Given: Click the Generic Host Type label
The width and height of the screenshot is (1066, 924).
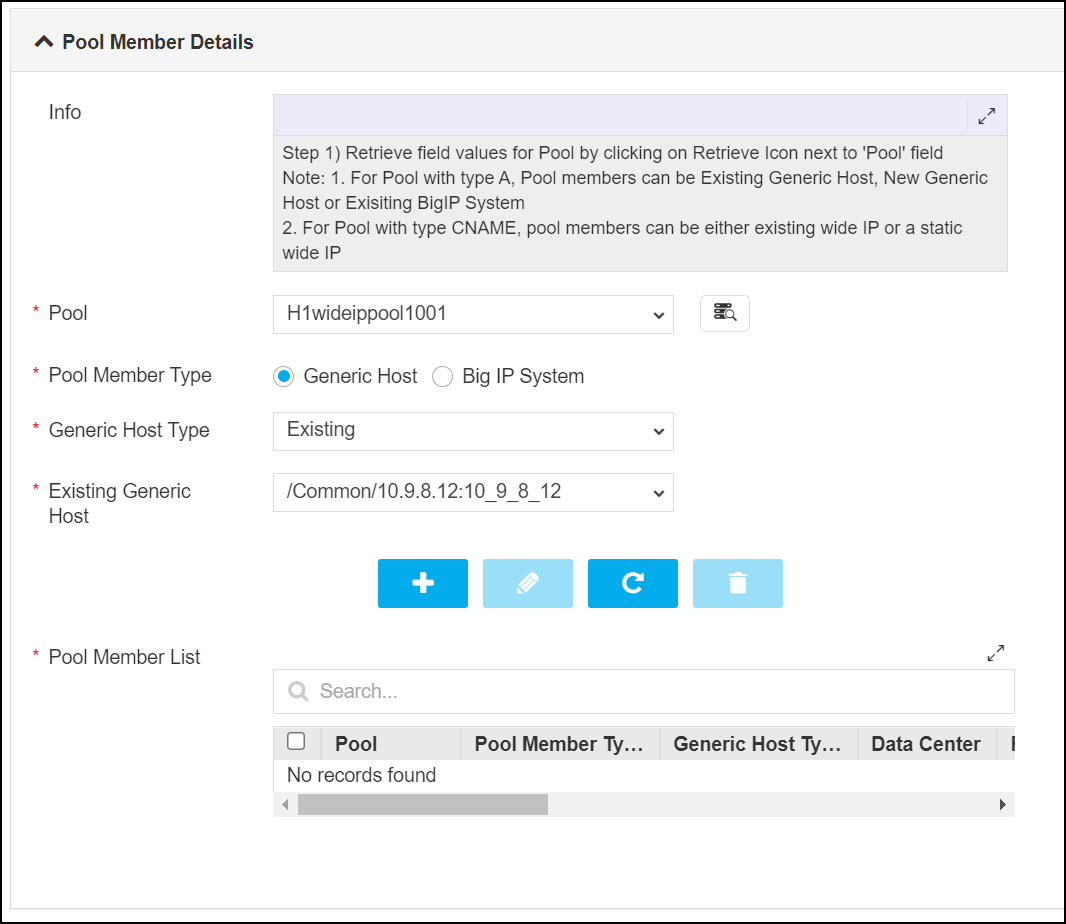Looking at the screenshot, I should [x=129, y=430].
